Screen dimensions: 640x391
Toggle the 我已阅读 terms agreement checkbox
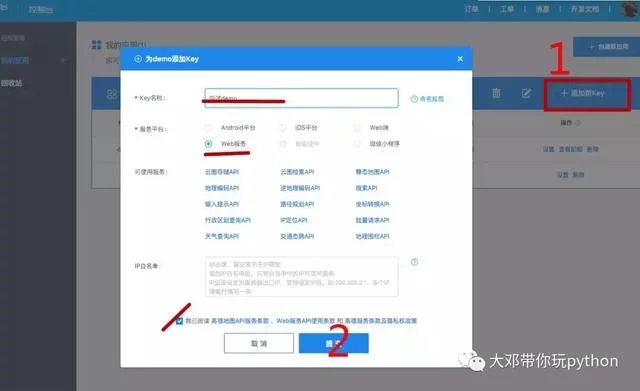179,321
